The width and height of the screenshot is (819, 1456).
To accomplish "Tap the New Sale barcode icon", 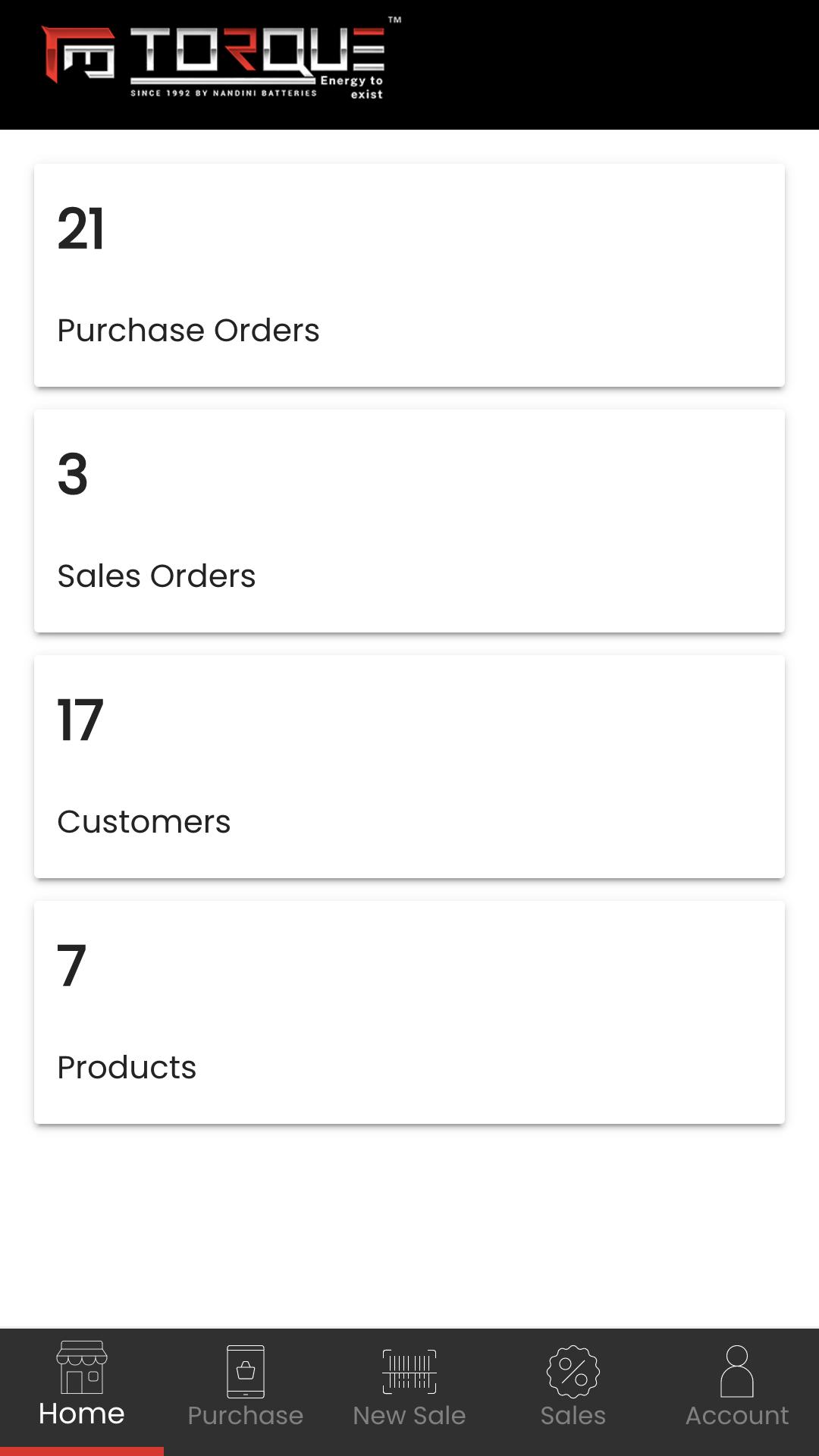I will click(409, 1371).
